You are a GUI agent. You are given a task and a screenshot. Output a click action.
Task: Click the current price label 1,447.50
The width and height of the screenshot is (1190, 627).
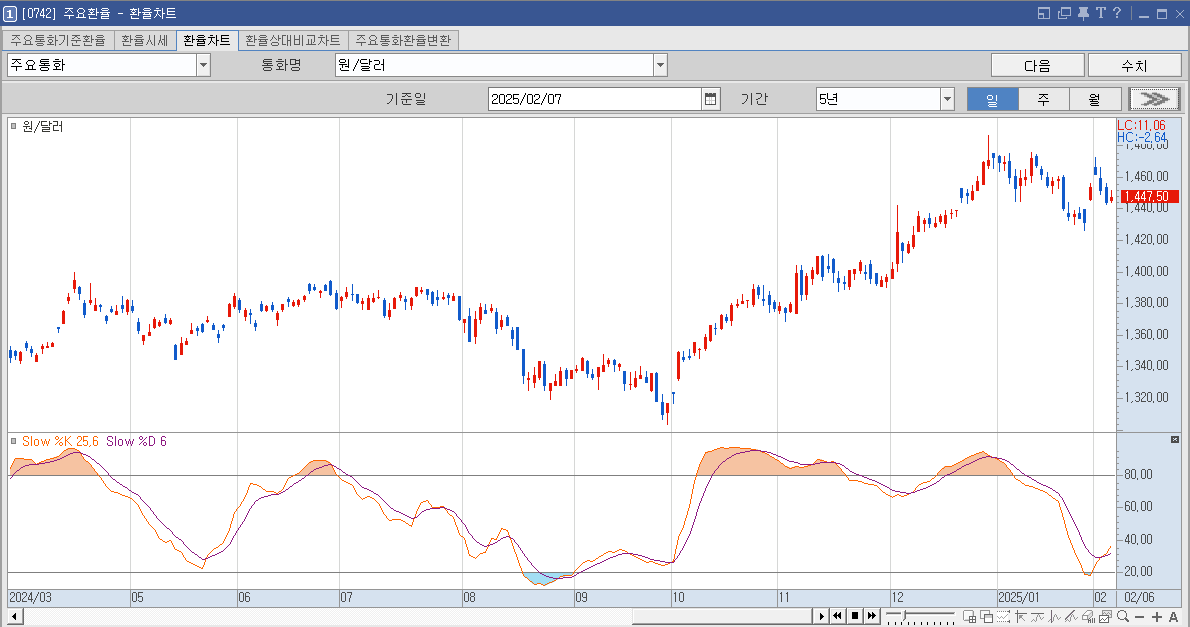[x=1149, y=196]
